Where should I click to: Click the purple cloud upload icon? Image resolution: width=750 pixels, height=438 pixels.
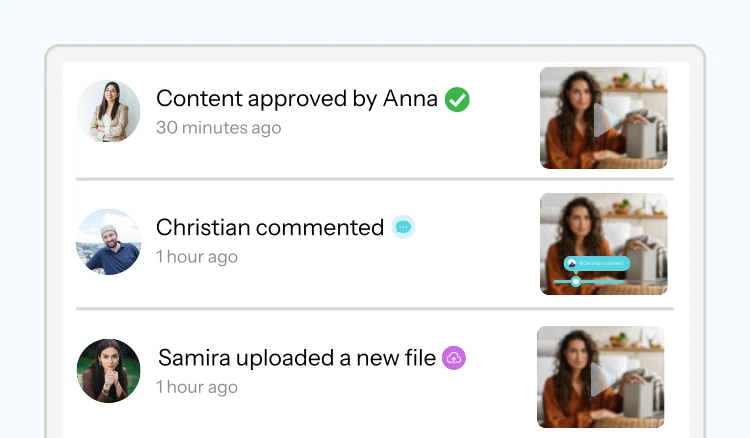pos(454,358)
